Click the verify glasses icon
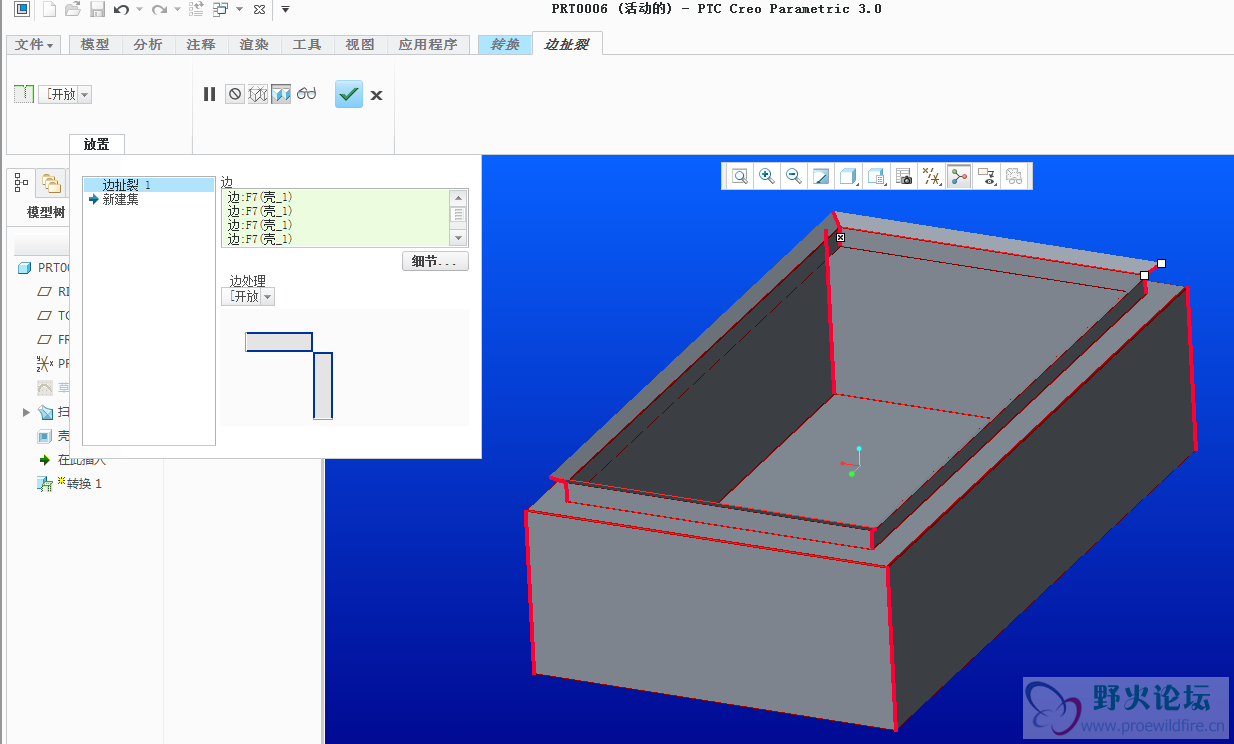 click(x=306, y=94)
